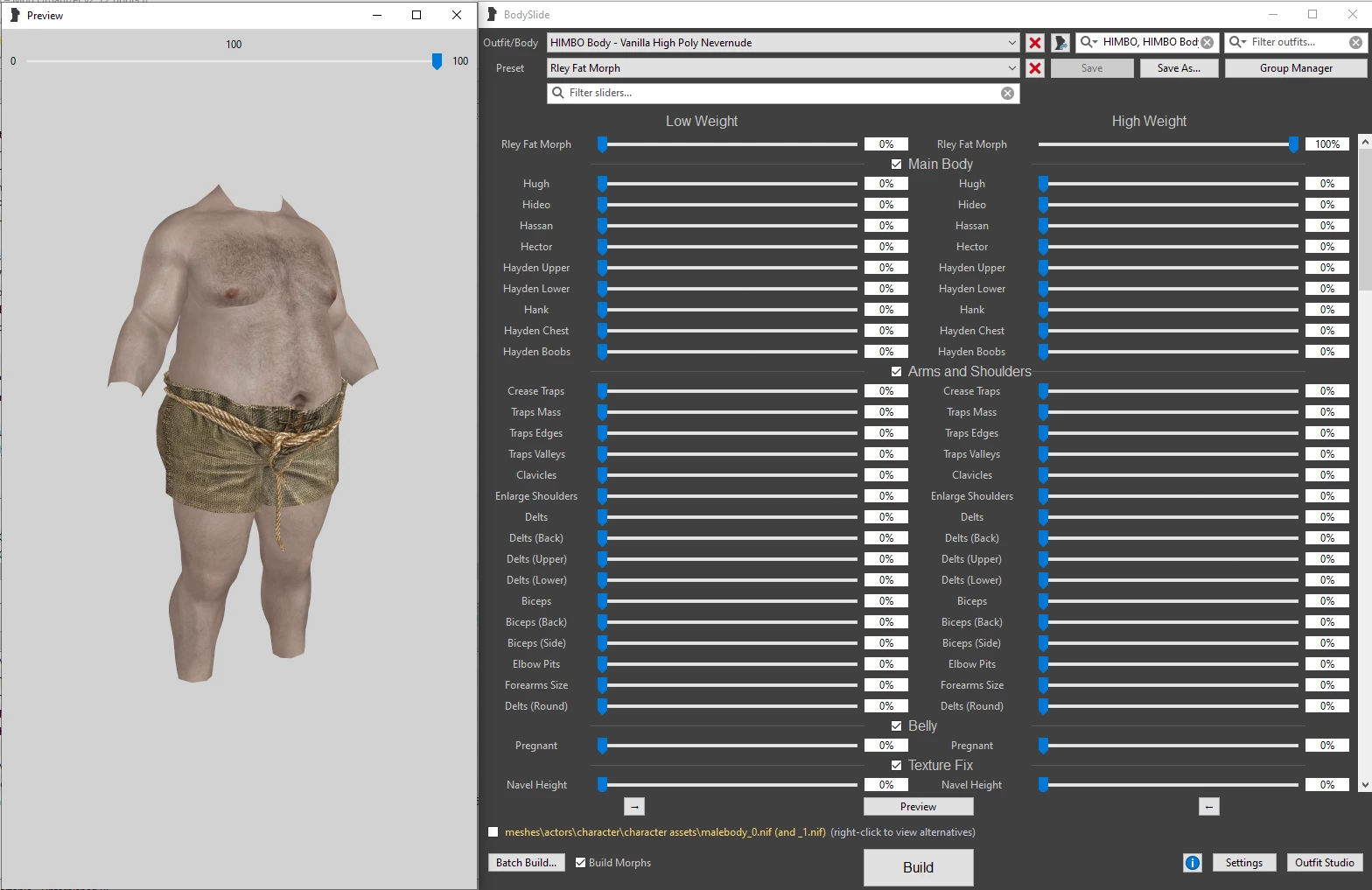Launch Outfit Studio button
The width and height of the screenshot is (1372, 890).
point(1324,863)
